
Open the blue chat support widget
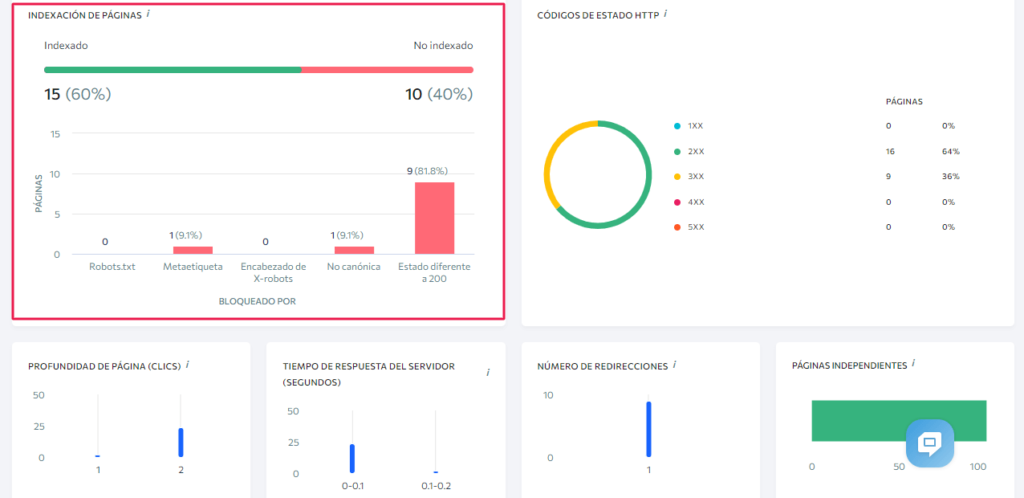click(x=930, y=443)
